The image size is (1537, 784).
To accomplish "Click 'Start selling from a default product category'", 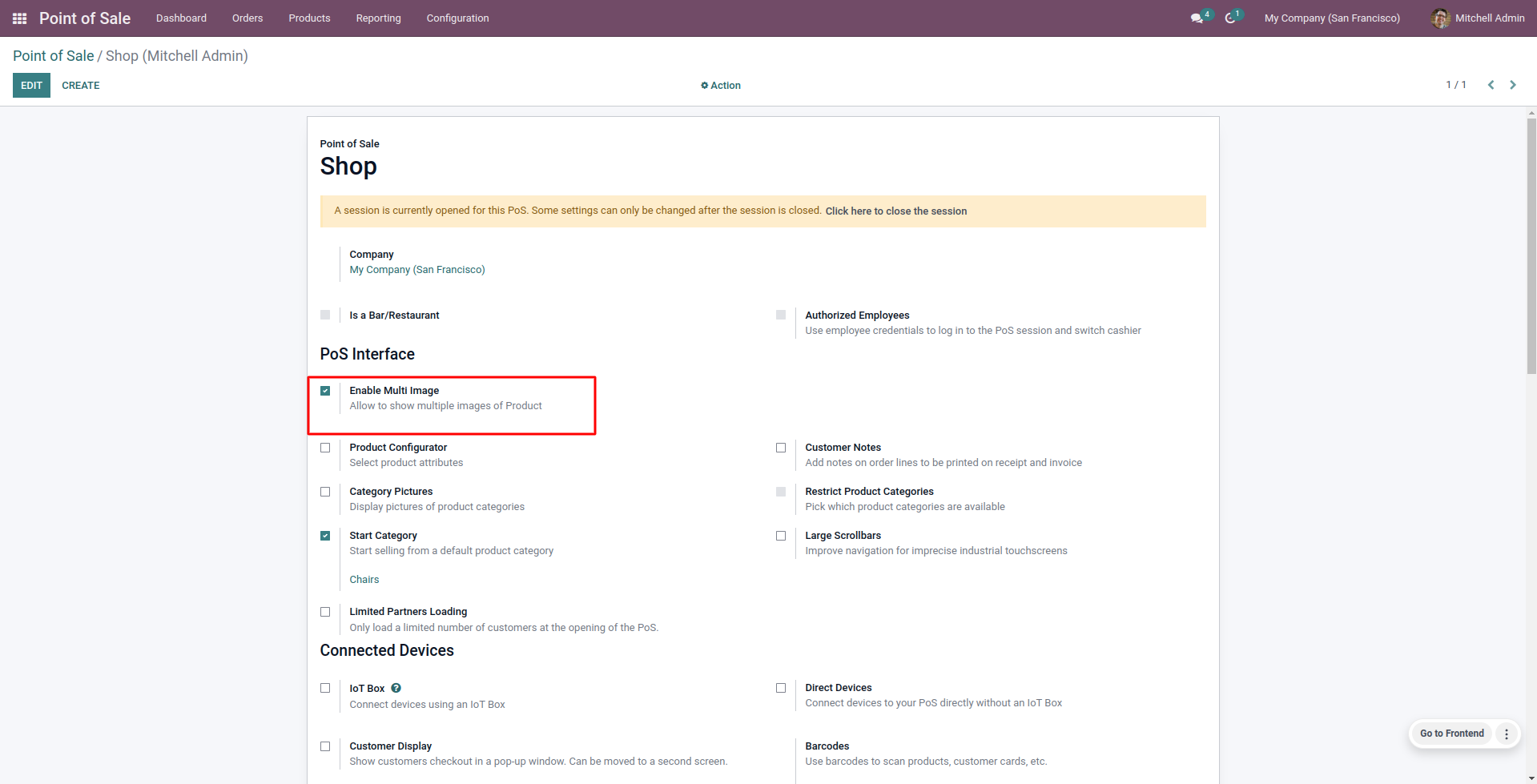I will click(452, 551).
